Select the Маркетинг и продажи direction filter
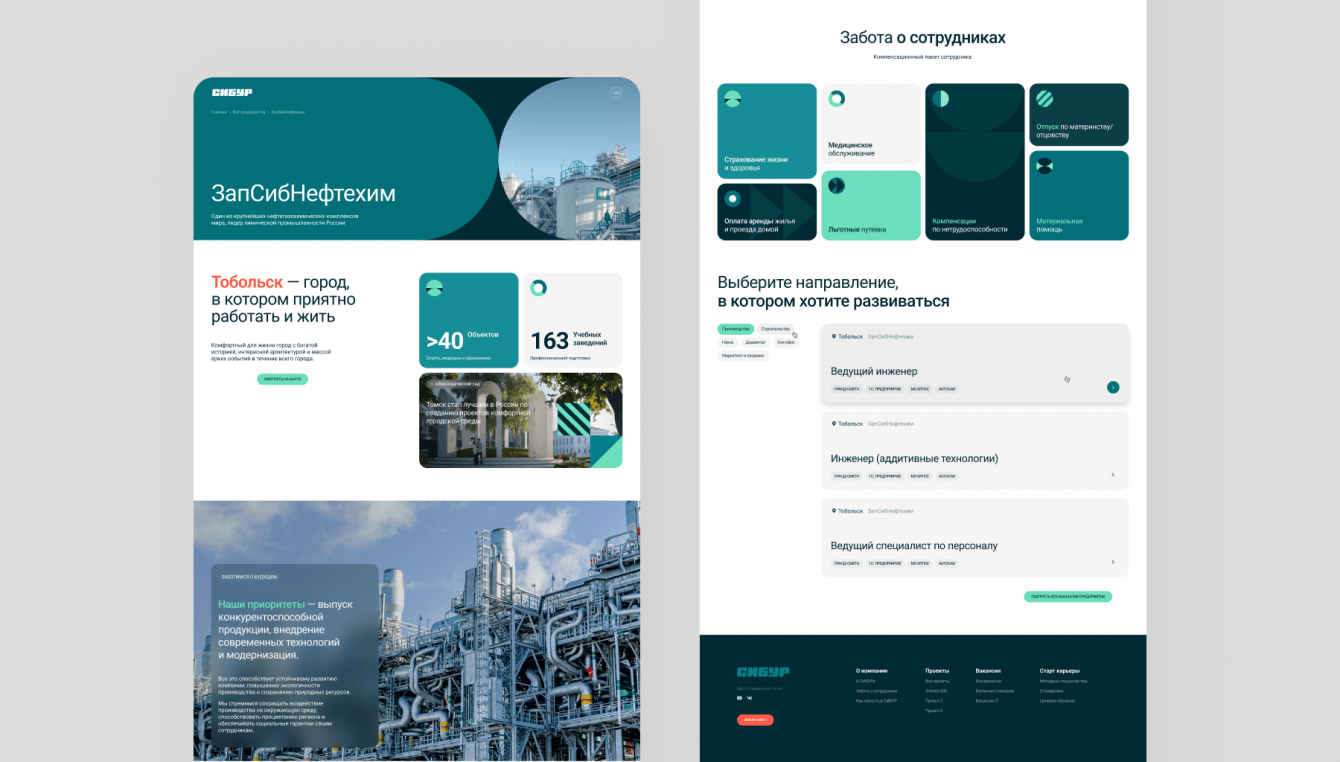The width and height of the screenshot is (1340, 762). (x=743, y=355)
